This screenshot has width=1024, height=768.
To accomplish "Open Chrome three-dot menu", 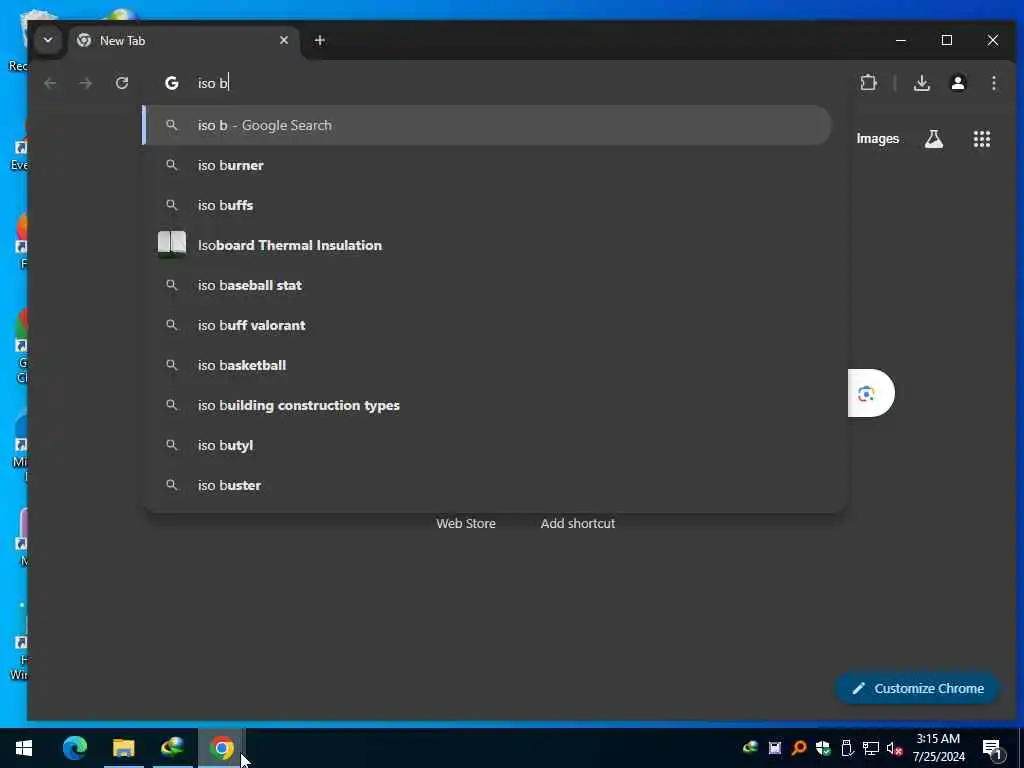I will pyautogui.click(x=994, y=83).
